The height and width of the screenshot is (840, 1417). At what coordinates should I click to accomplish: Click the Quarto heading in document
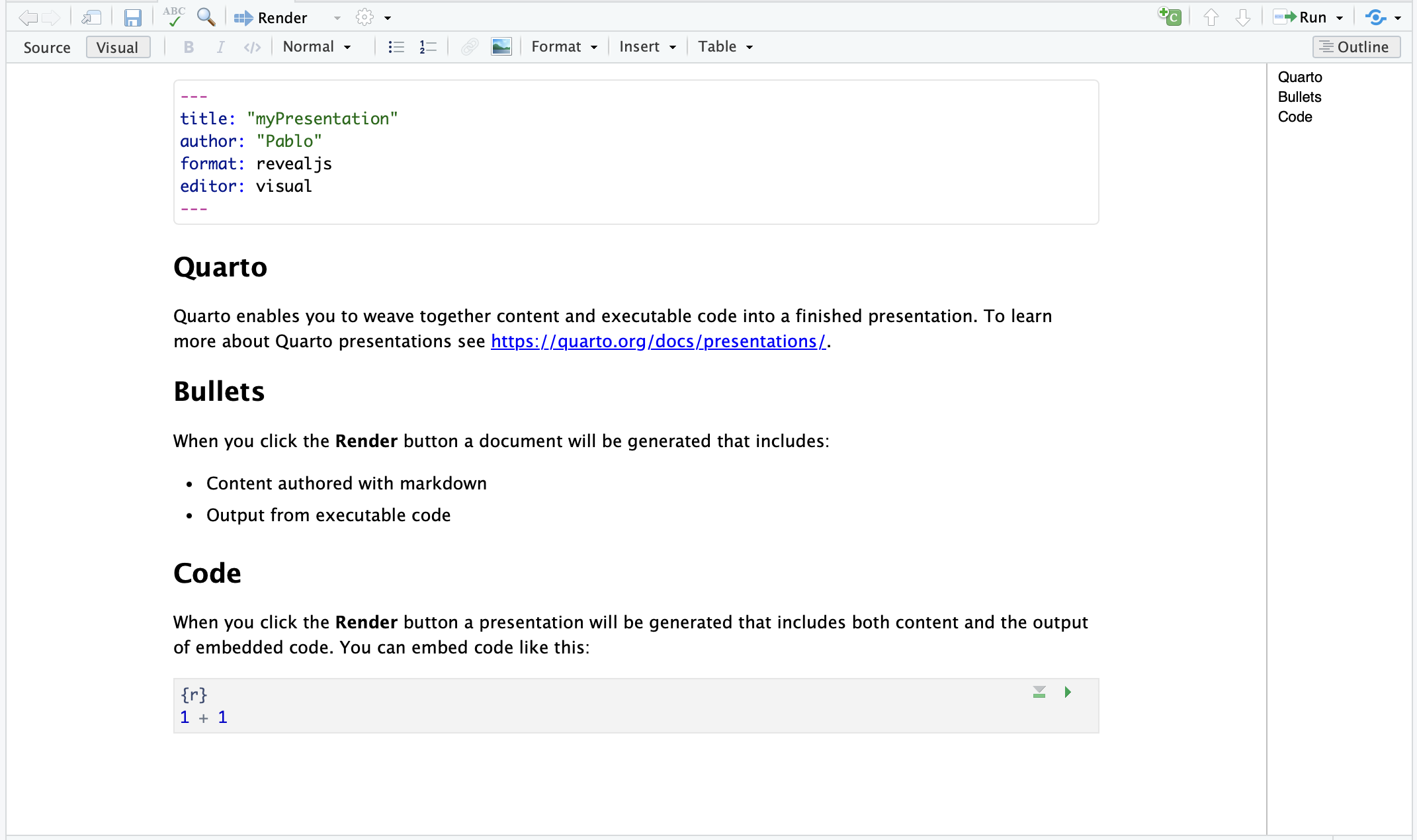click(220, 267)
